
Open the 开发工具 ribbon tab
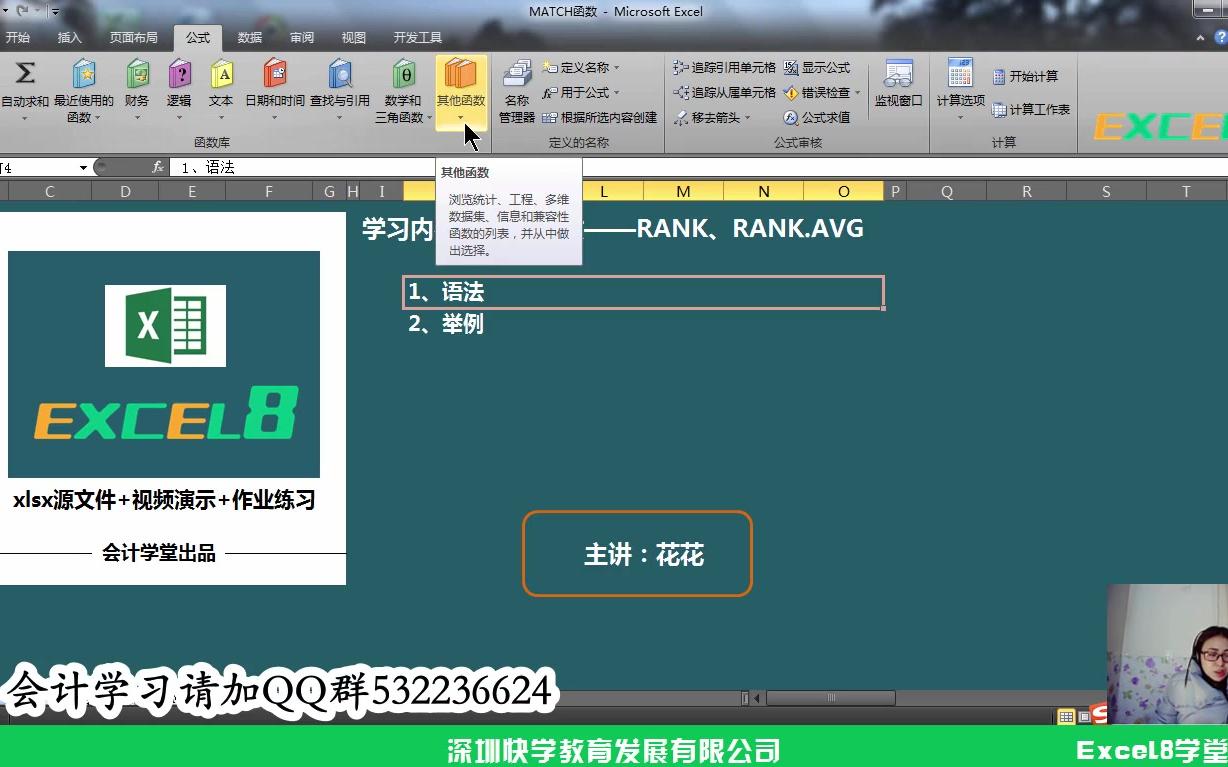tap(415, 38)
